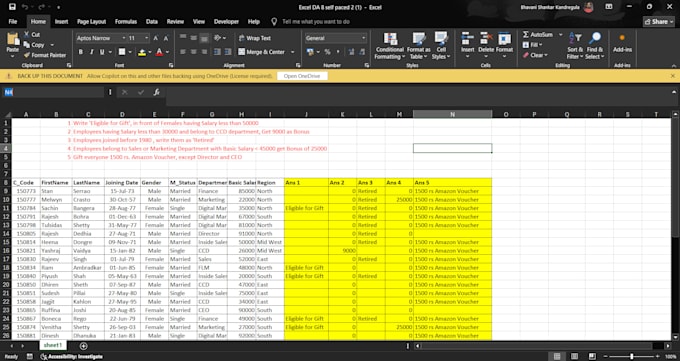The width and height of the screenshot is (680, 361).
Task: Open Conditional Formatting options
Action: click(x=390, y=46)
